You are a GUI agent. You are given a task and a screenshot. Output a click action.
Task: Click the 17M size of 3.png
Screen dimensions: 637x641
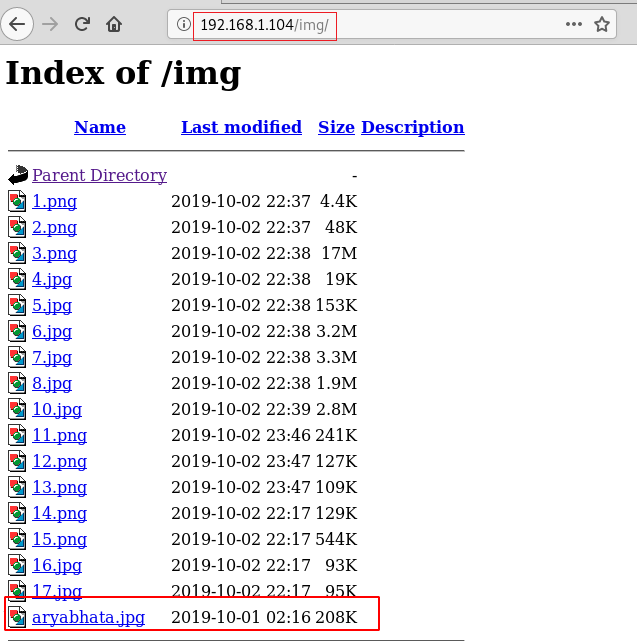339,253
